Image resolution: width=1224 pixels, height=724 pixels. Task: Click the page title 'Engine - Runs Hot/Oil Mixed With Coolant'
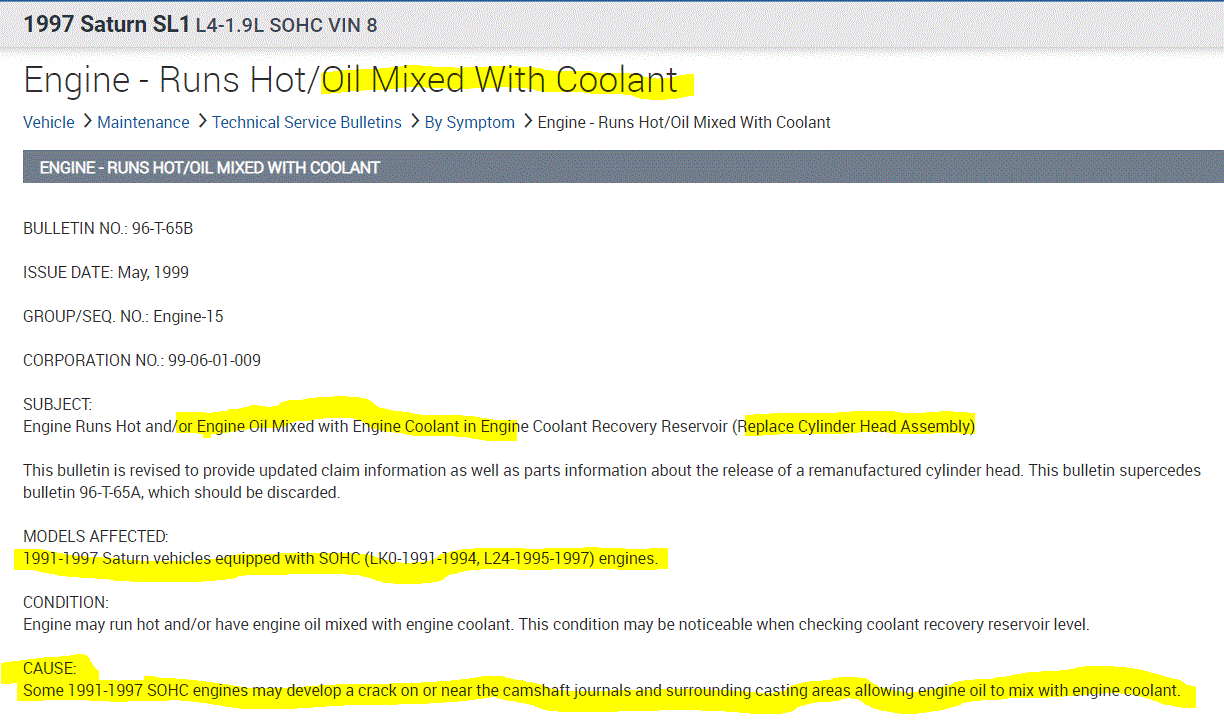pyautogui.click(x=351, y=79)
